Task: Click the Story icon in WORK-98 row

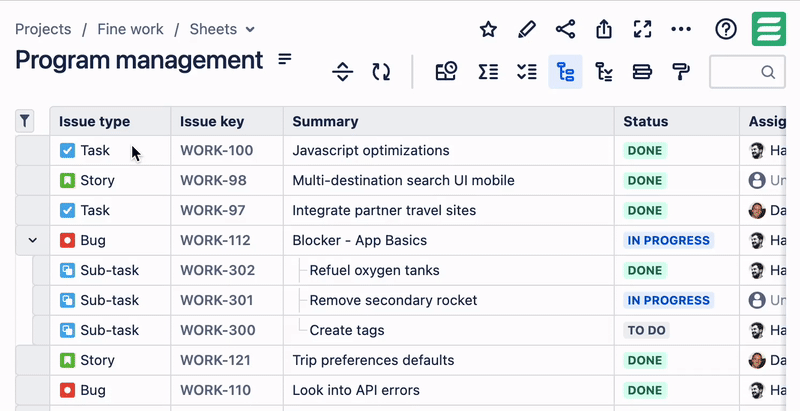Action: [x=67, y=180]
